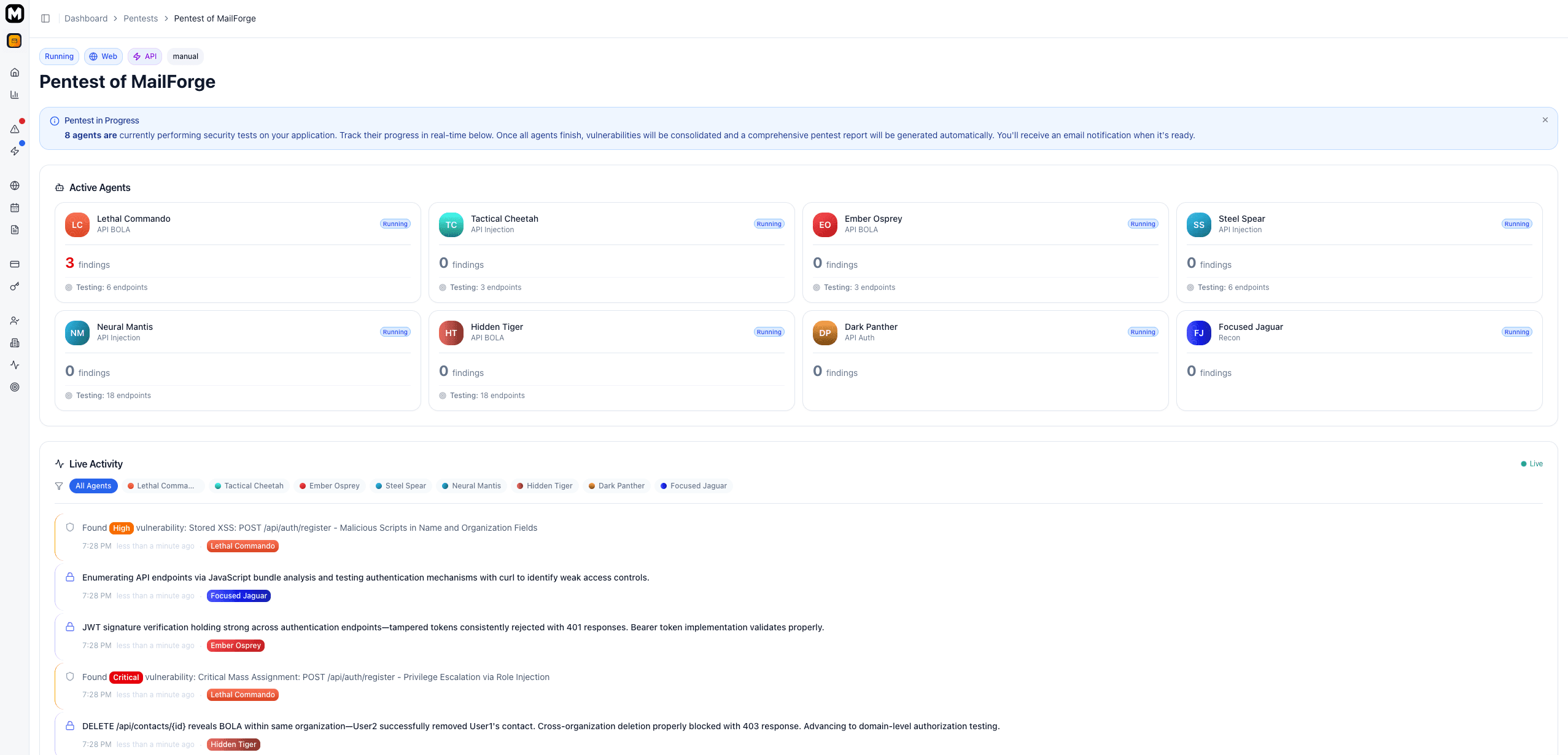Click the lightning bolt sidebar icon
The width and height of the screenshot is (1568, 755).
(x=15, y=151)
